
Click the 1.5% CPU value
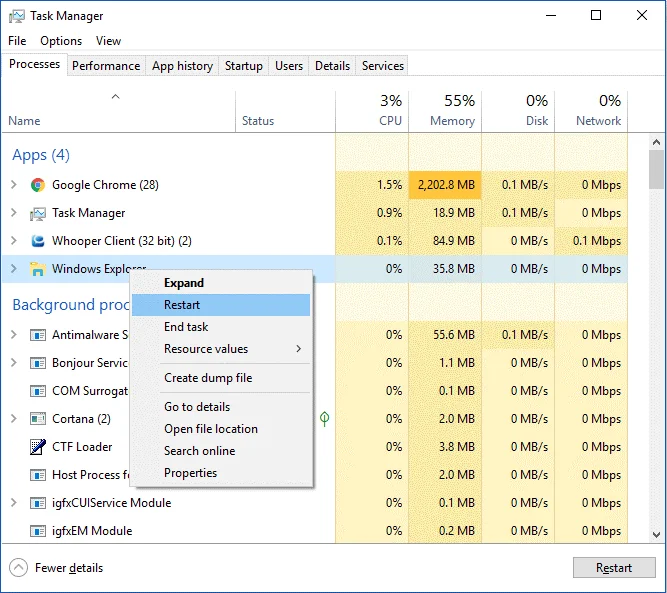pyautogui.click(x=389, y=185)
